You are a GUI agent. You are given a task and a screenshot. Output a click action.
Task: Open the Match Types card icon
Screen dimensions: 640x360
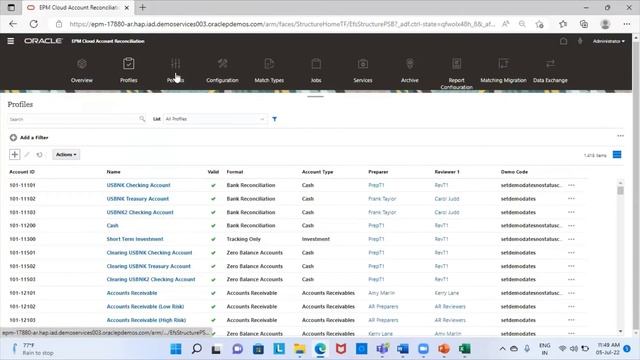pyautogui.click(x=269, y=64)
